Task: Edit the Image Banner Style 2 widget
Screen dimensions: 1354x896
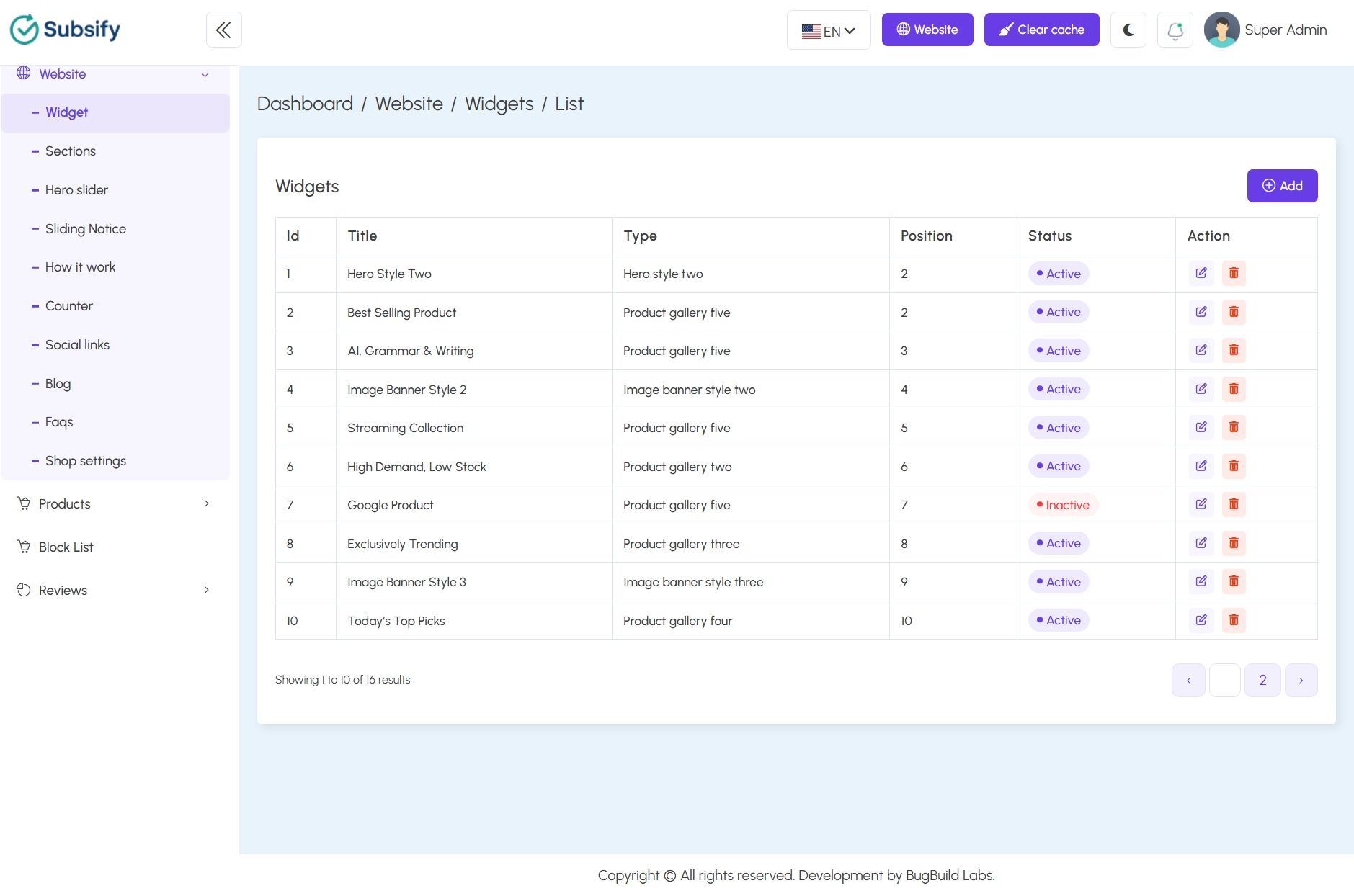Action: (x=1201, y=389)
